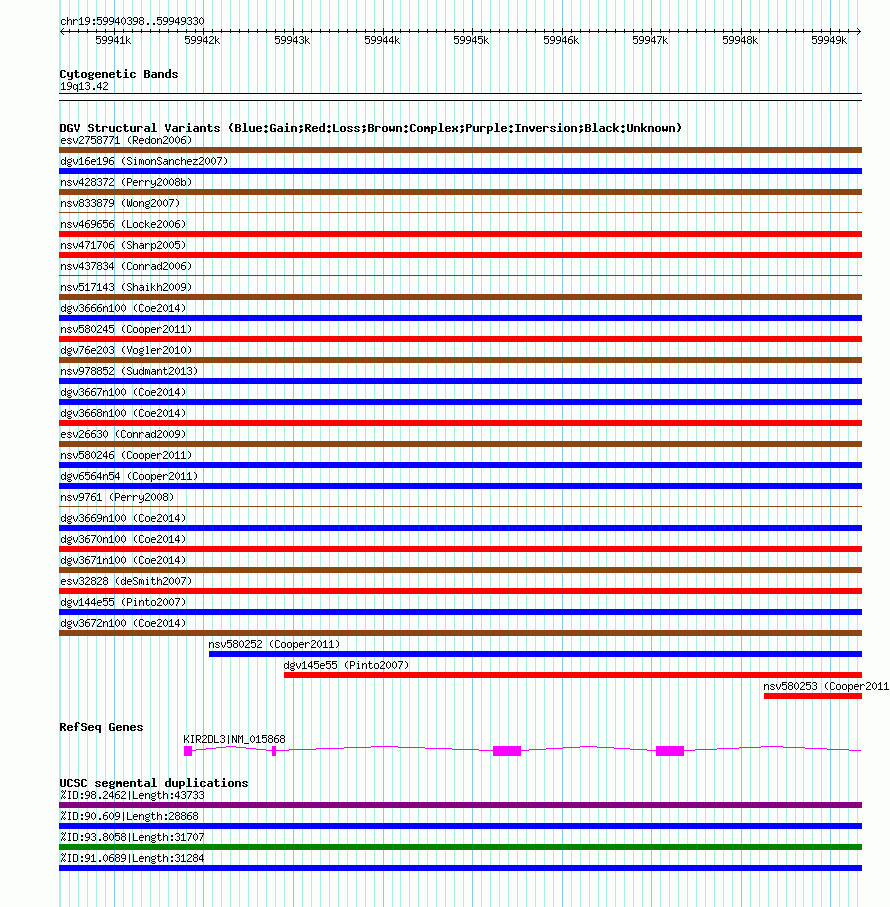The width and height of the screenshot is (890, 907).
Task: Click the nsv580253 (Cooper2011) label
Action: [826, 687]
